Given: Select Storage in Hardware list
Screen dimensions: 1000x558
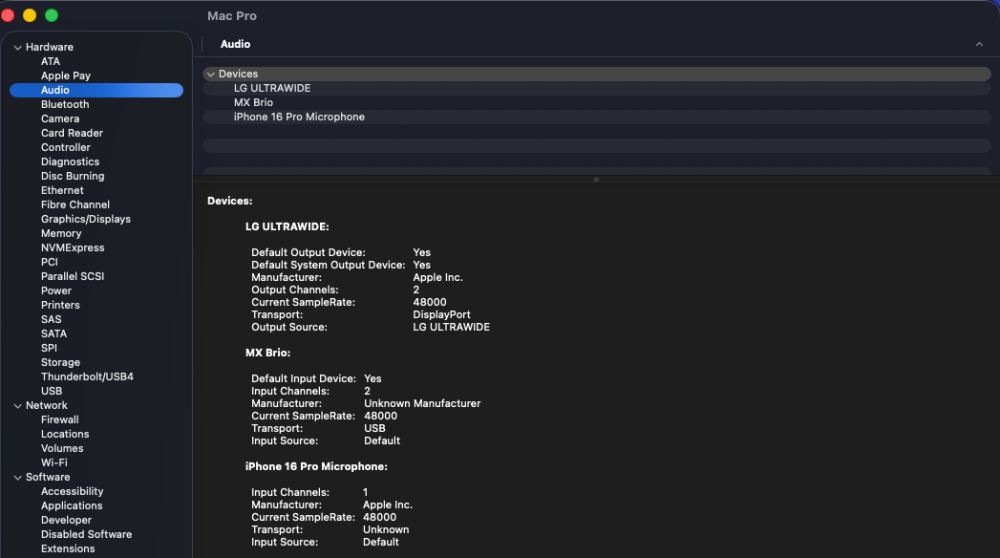Looking at the screenshot, I should 61,362.
